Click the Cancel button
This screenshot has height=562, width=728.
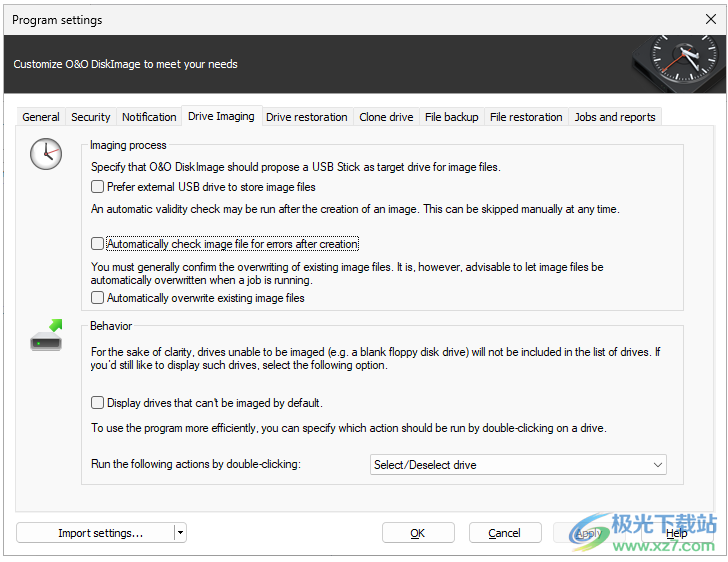505,533
